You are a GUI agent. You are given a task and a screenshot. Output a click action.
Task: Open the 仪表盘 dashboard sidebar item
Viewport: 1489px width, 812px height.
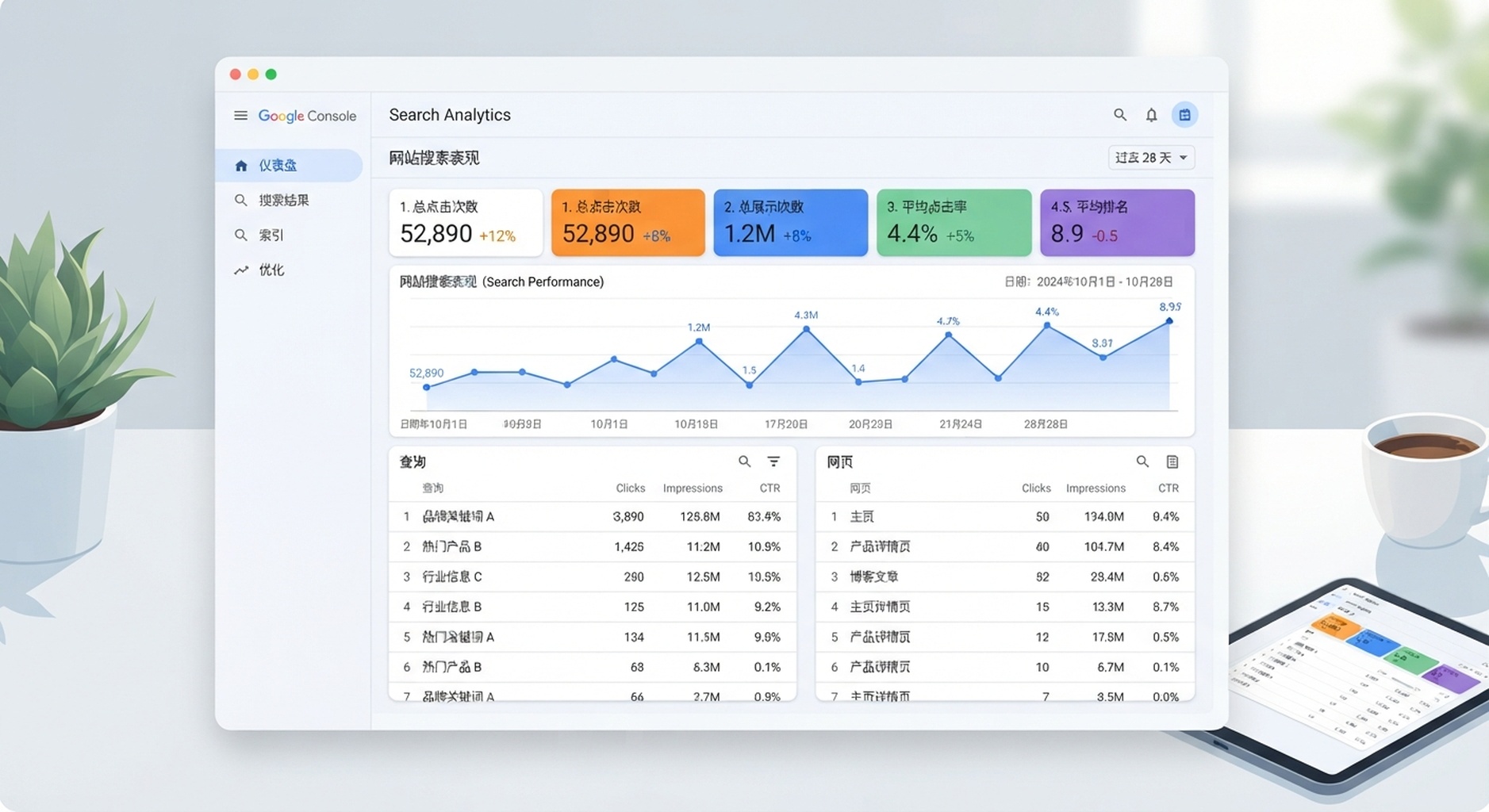(289, 165)
